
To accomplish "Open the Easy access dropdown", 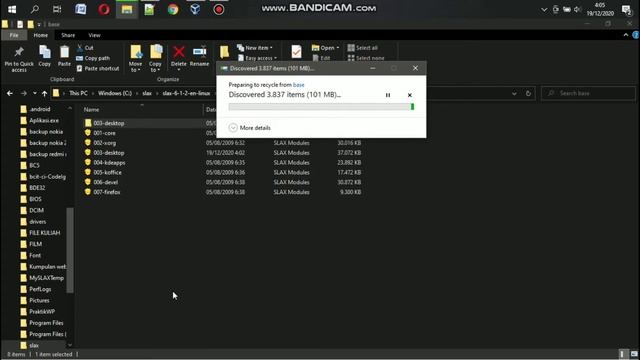I will tap(257, 58).
